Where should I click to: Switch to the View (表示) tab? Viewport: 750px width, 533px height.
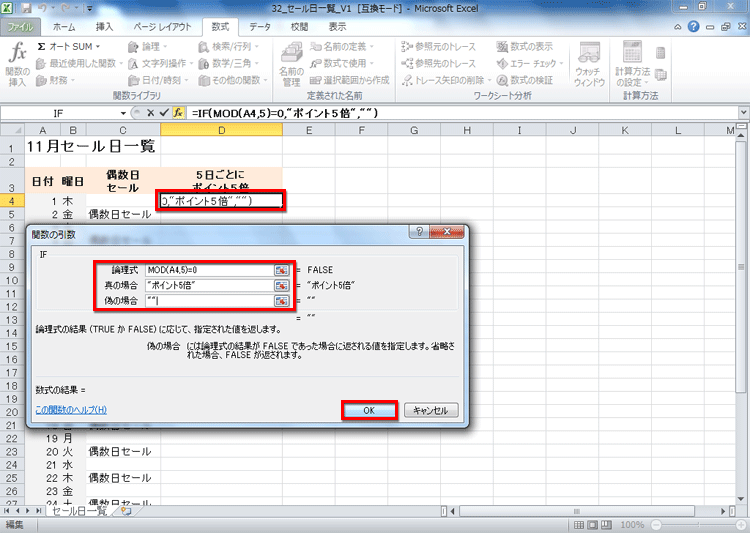coord(337,27)
